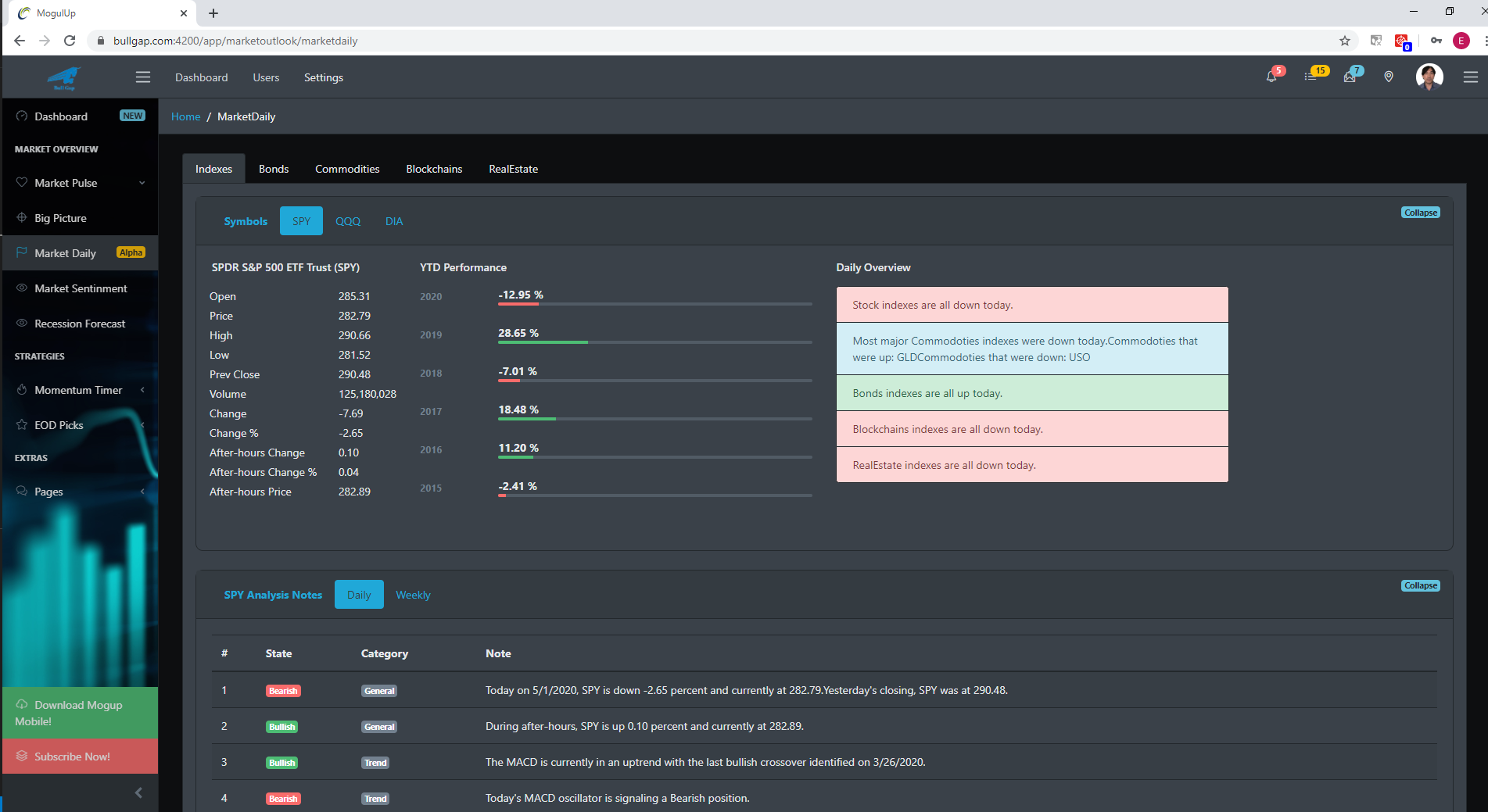
Task: Switch to Weekly analysis notes
Action: tap(413, 595)
